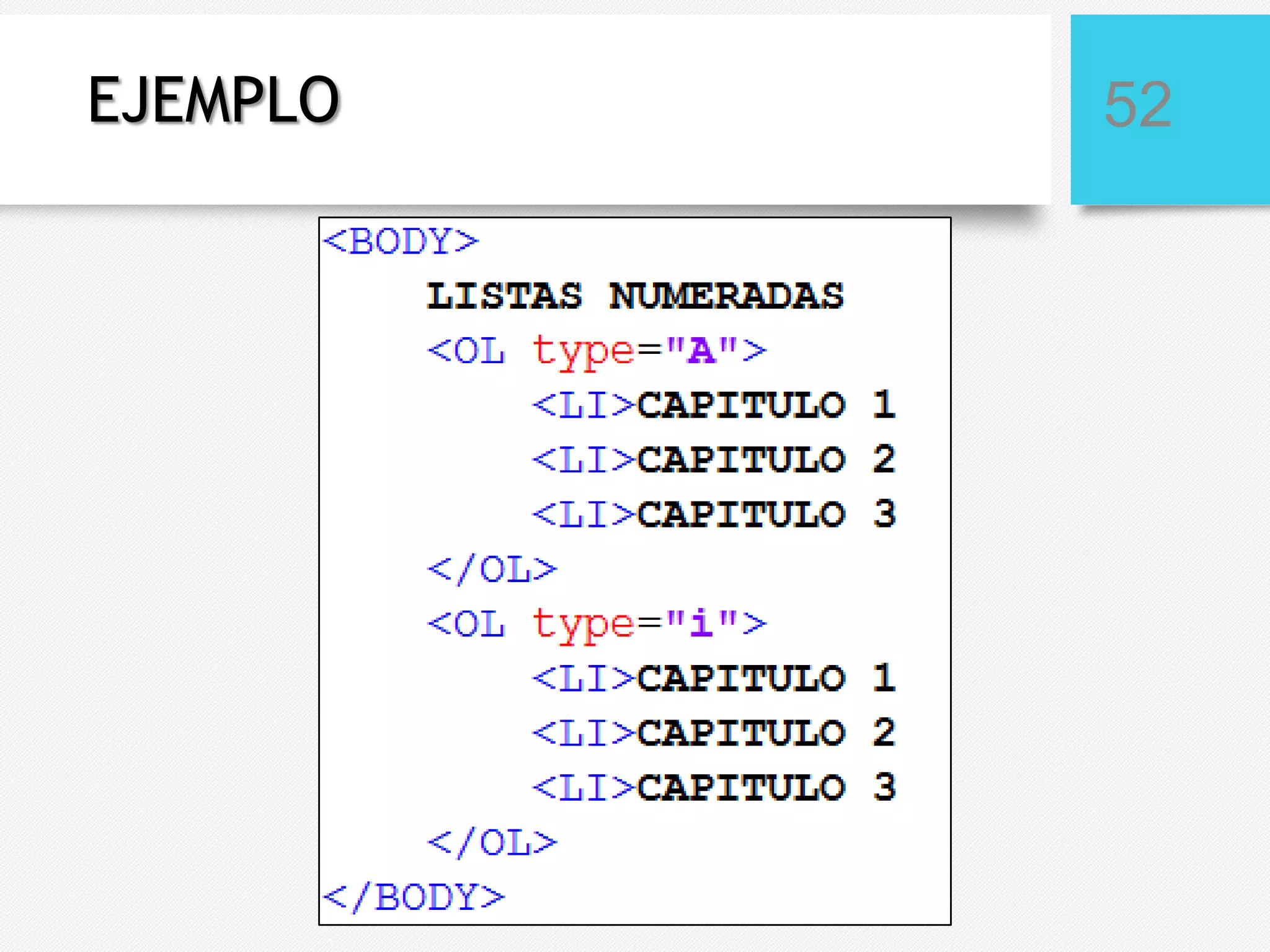Click the opening <BODY> tag
Image resolution: width=1270 pixels, height=952 pixels.
pos(401,241)
